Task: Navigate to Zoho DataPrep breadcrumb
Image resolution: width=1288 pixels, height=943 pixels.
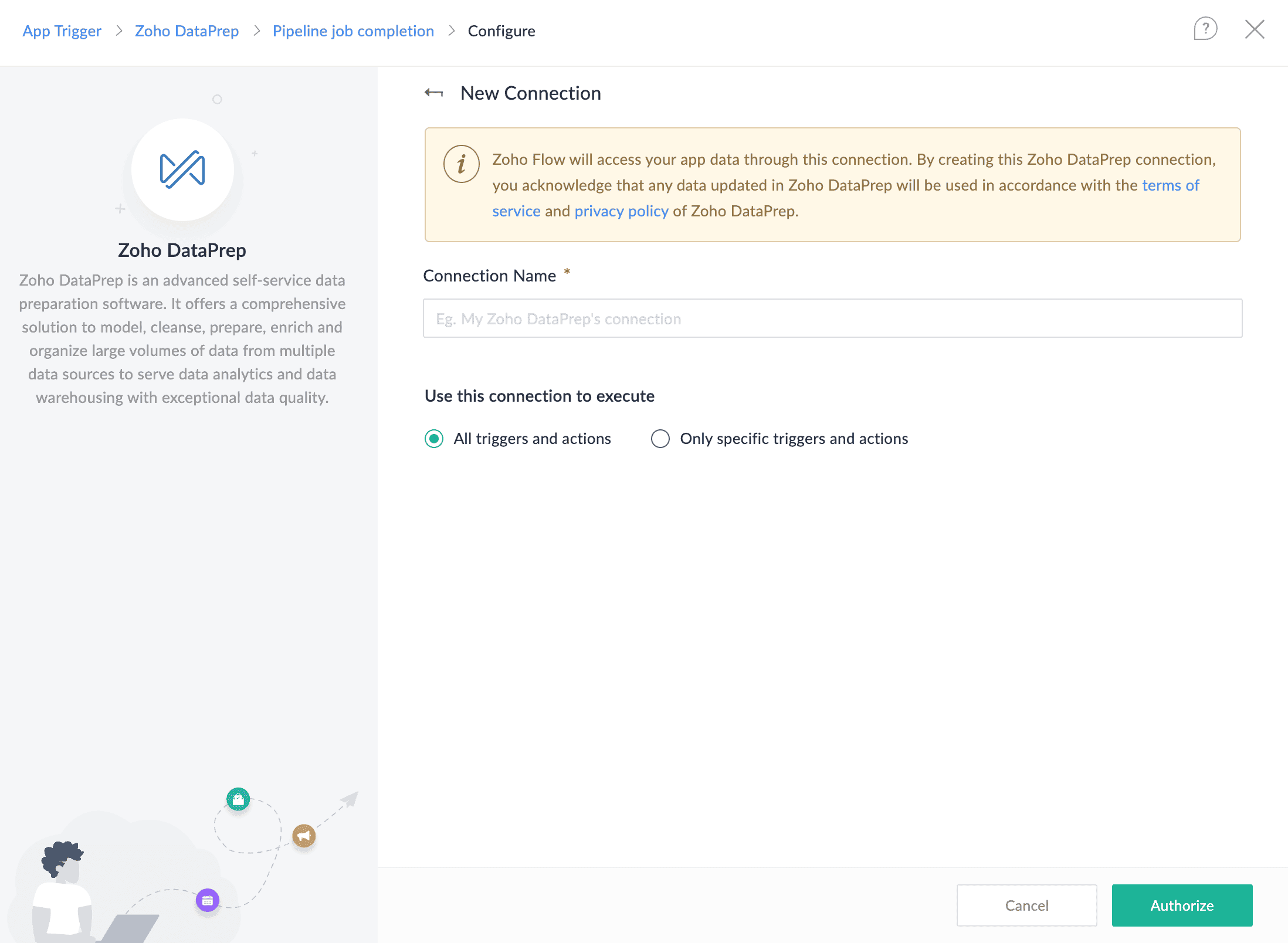Action: pos(187,31)
